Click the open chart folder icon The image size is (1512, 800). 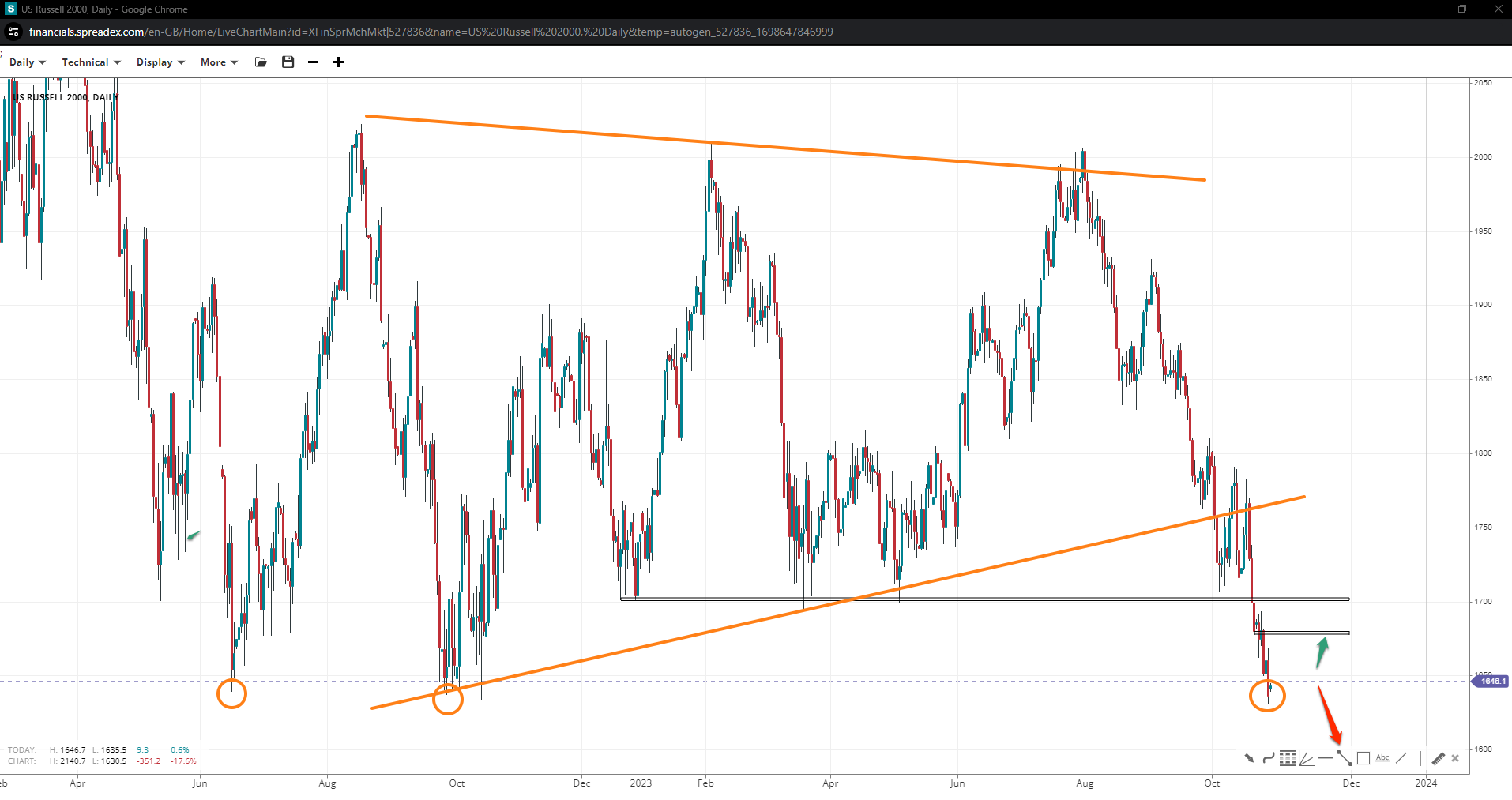click(x=261, y=62)
